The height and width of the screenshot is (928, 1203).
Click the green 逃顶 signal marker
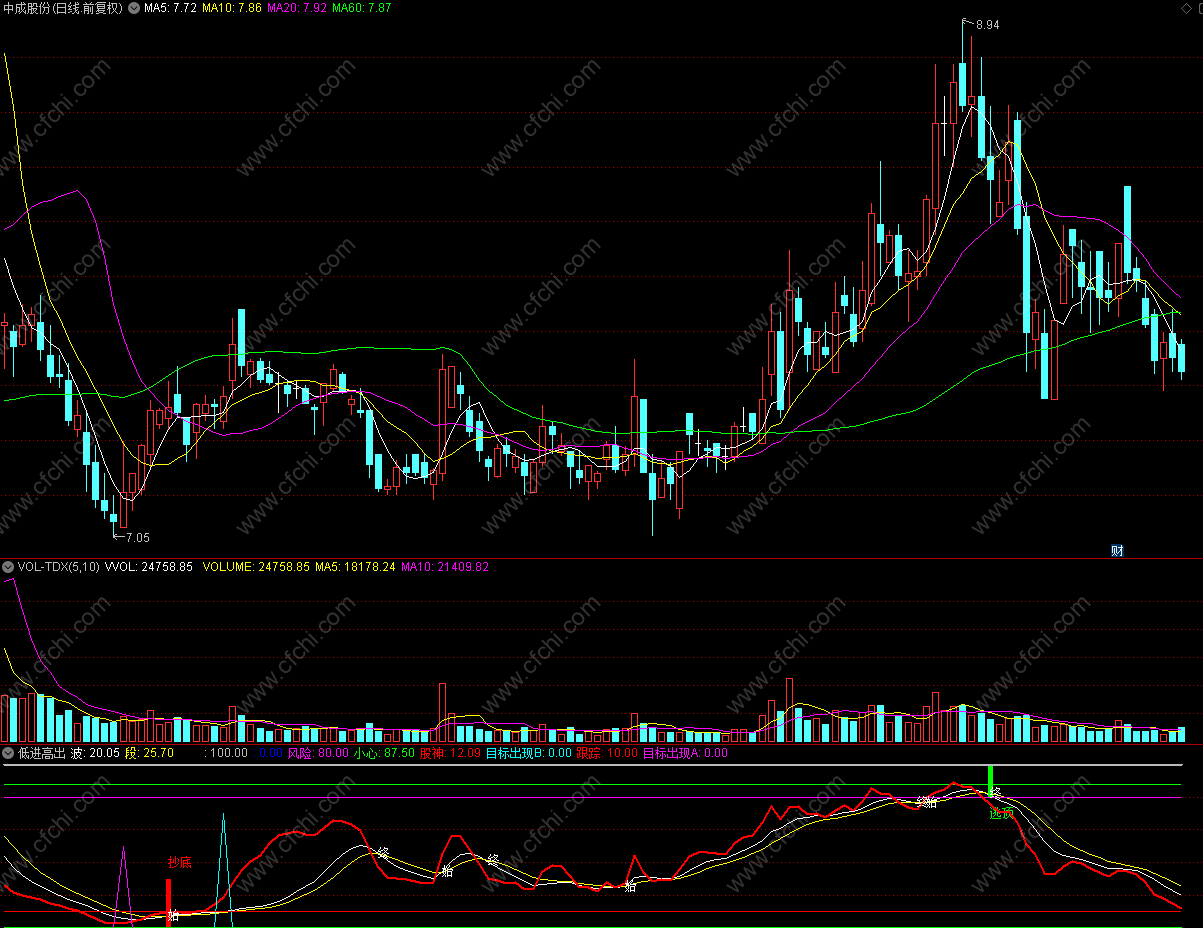point(1002,813)
